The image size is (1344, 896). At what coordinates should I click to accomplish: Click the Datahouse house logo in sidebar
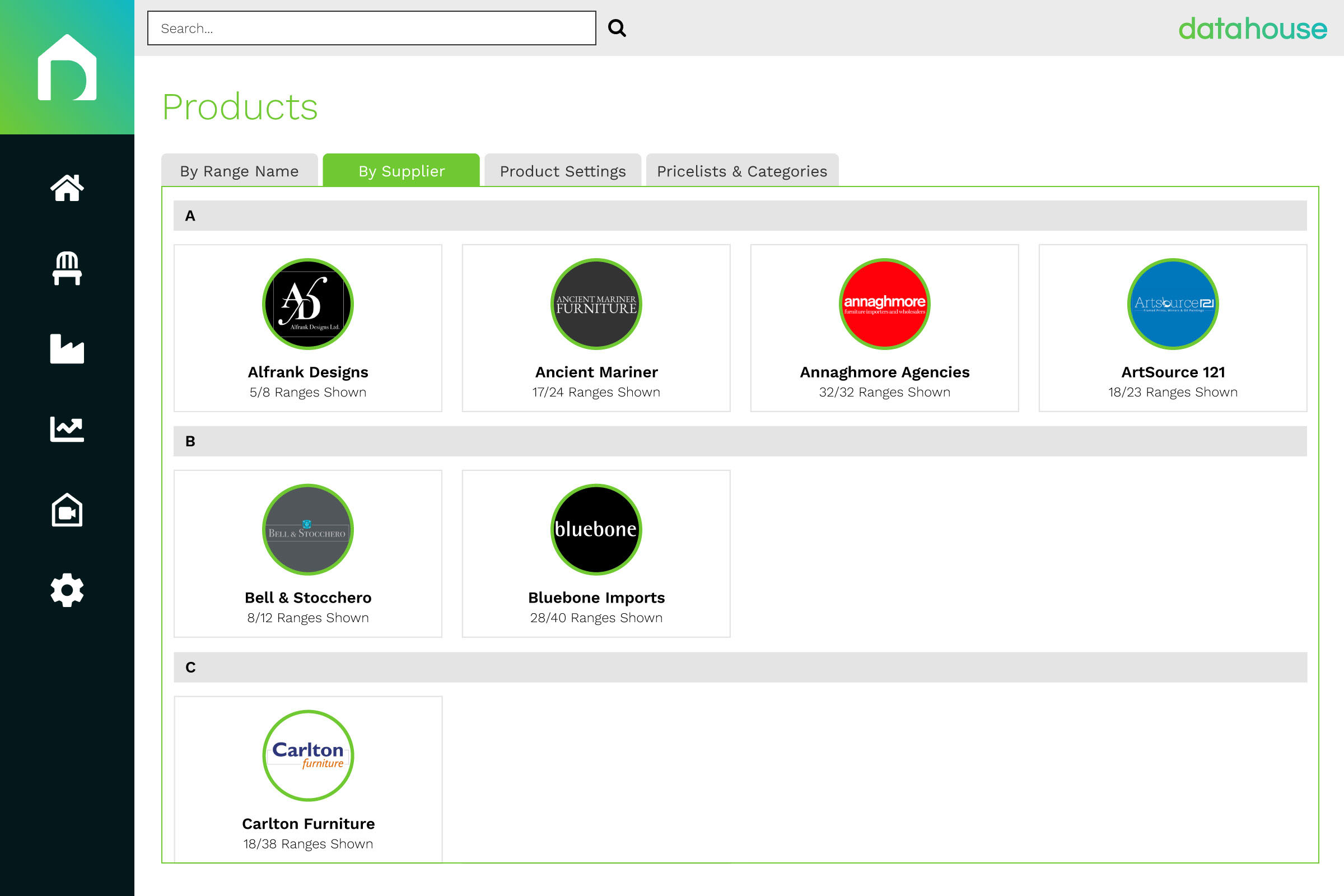pos(67,67)
